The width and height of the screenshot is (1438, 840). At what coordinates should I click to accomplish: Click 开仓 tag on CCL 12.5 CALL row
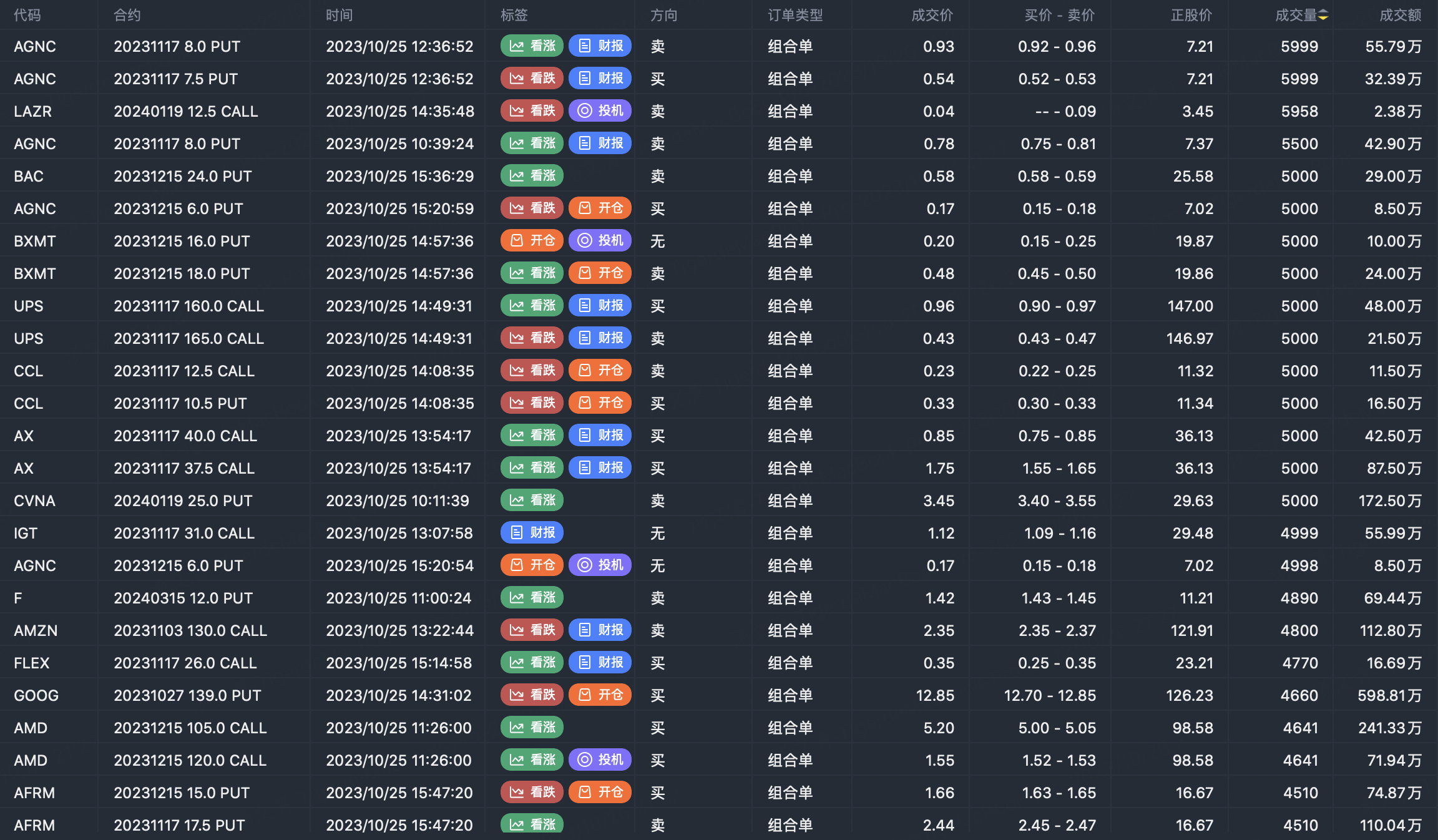(x=600, y=371)
